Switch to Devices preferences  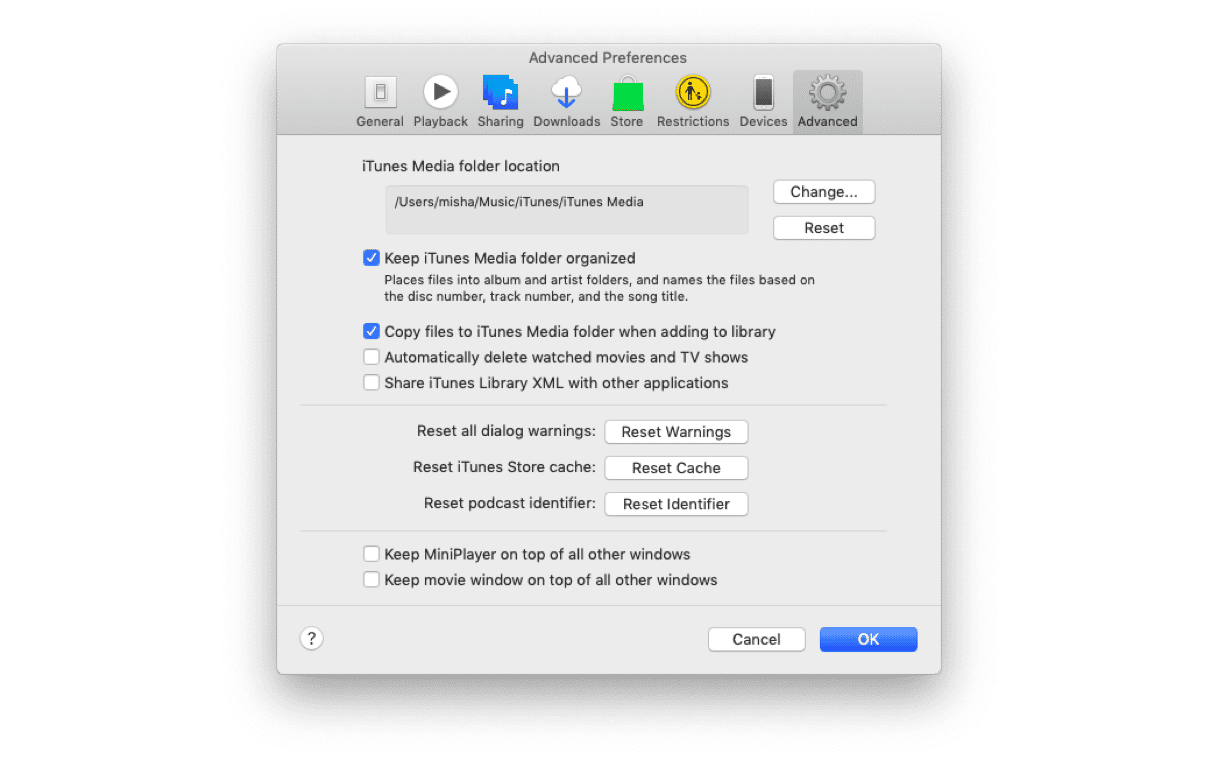coord(763,102)
